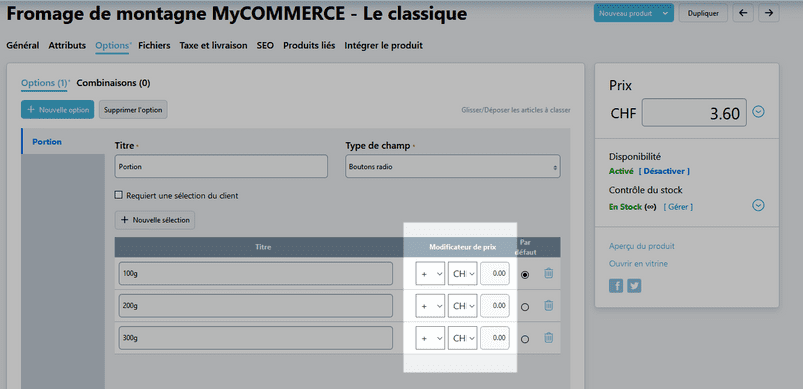The height and width of the screenshot is (389, 803).
Task: Delete the 200g selection with trash icon
Action: 548,306
